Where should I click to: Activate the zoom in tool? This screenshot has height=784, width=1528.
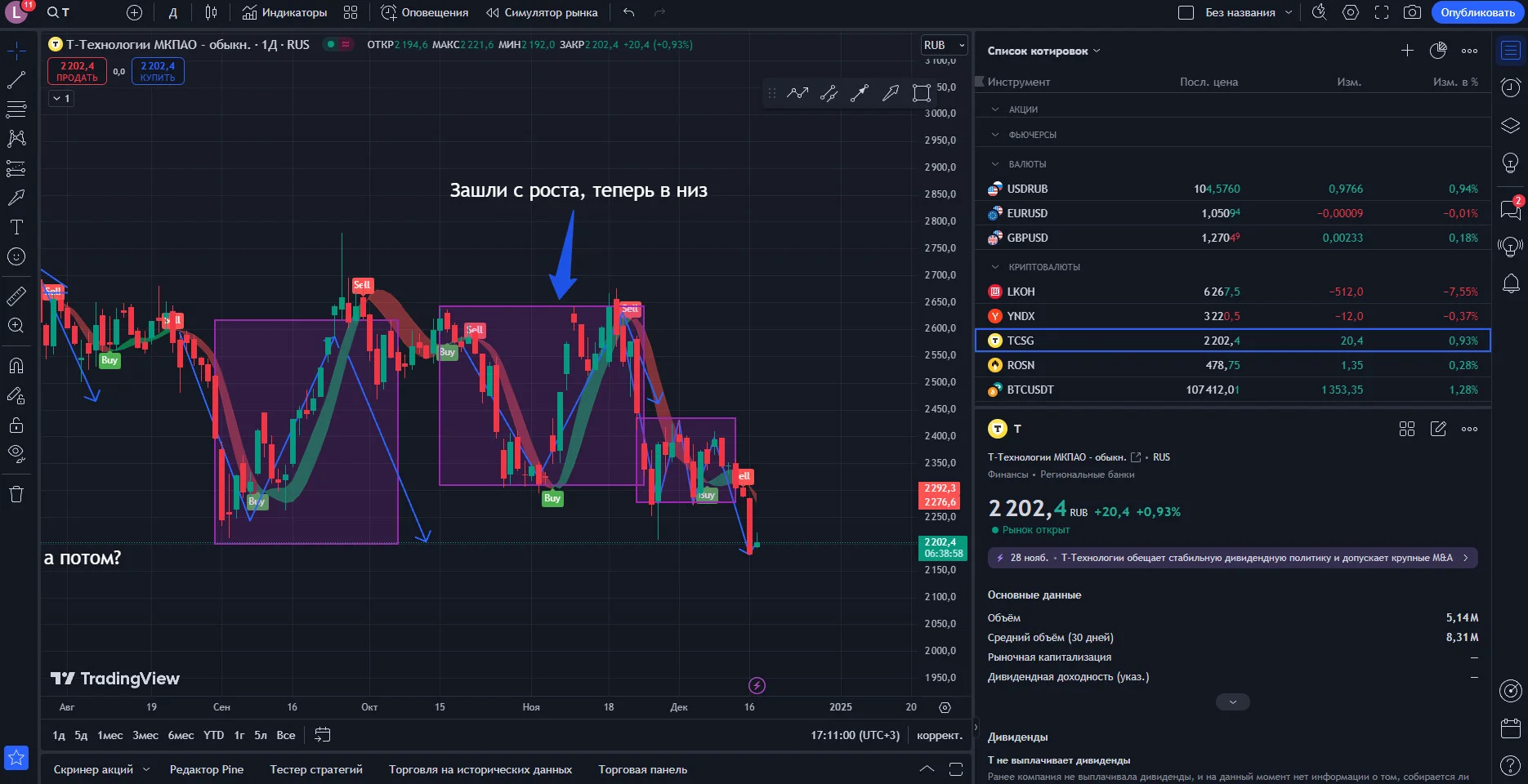click(x=16, y=325)
